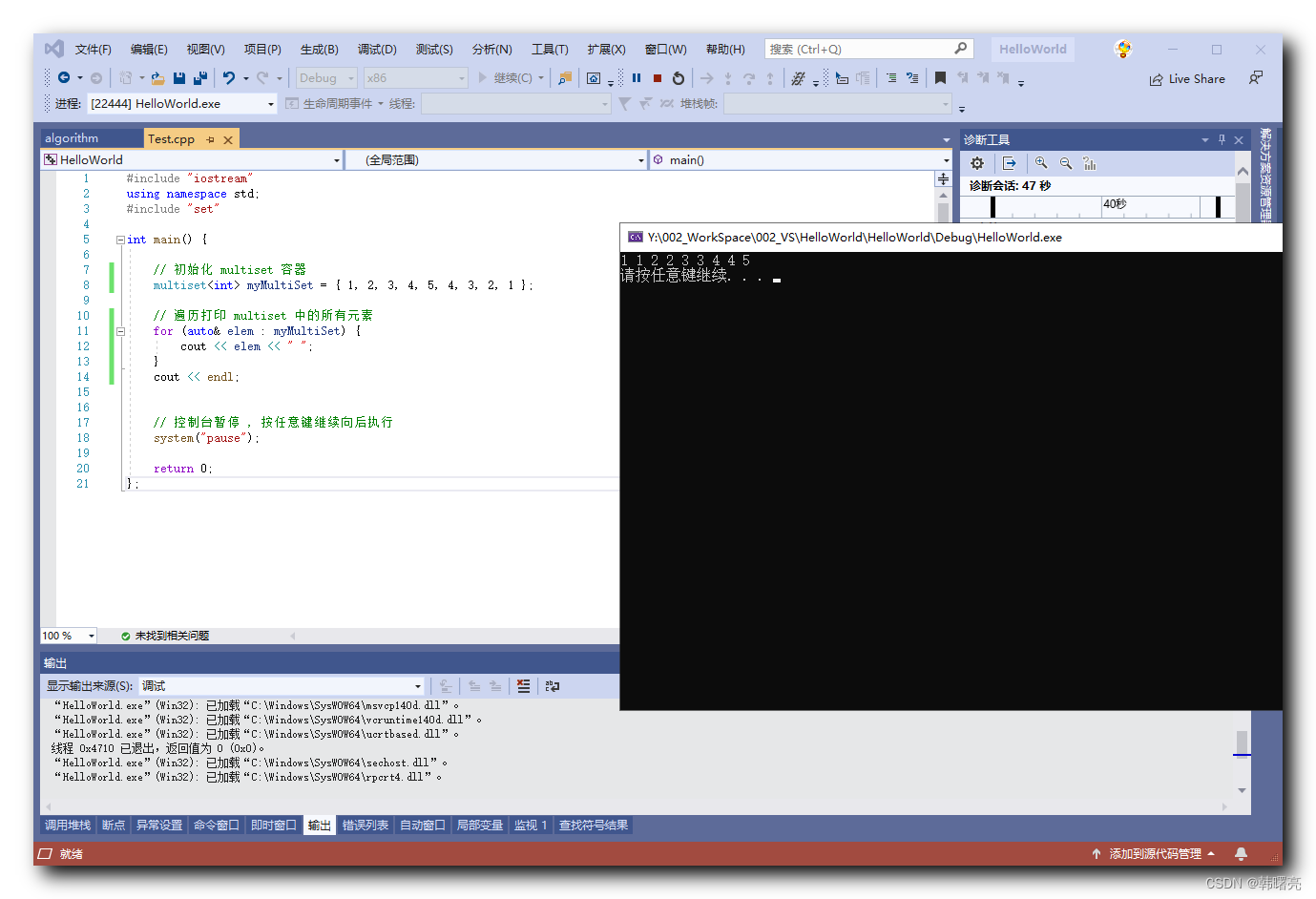Click the 继续(C) continue button
Viewport: 1316px width, 899px height.
coord(505,78)
